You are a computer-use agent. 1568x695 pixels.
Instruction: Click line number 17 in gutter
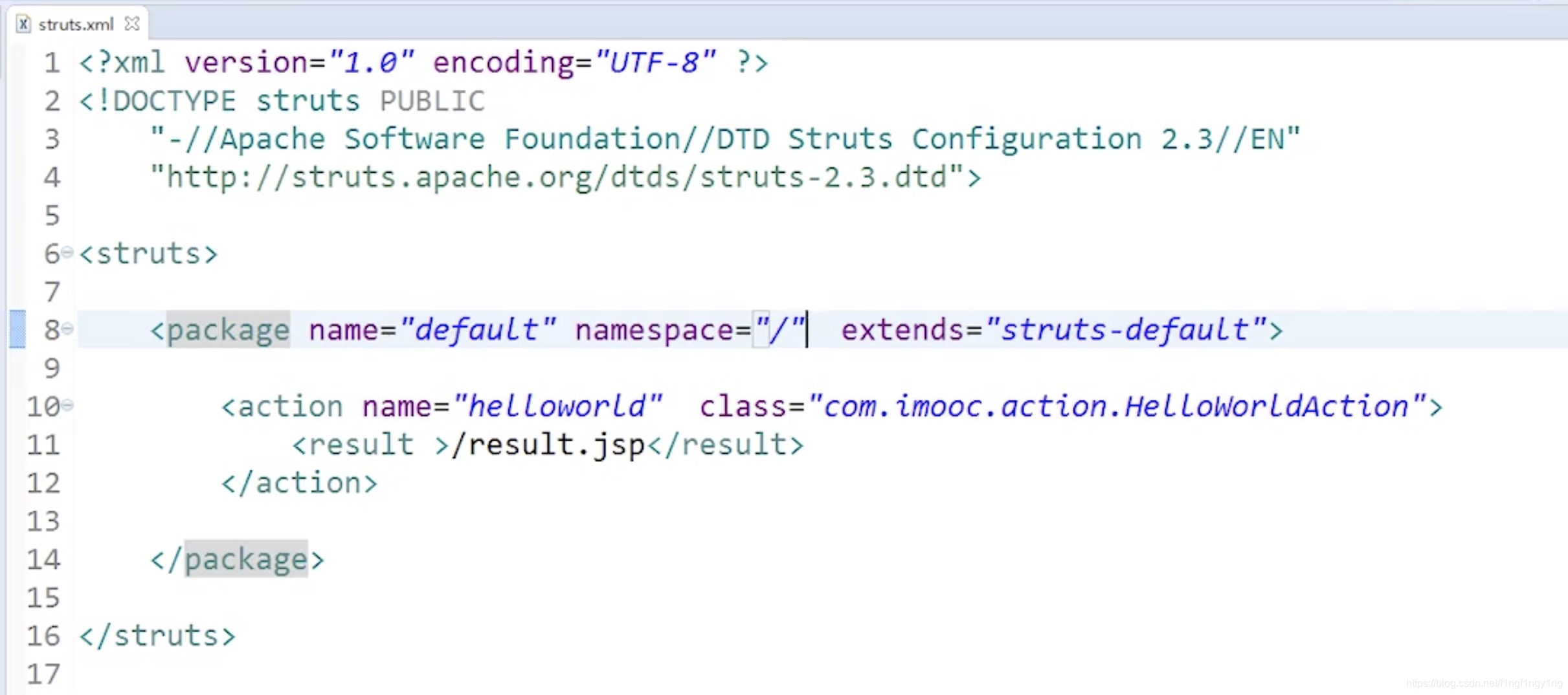coord(43,674)
